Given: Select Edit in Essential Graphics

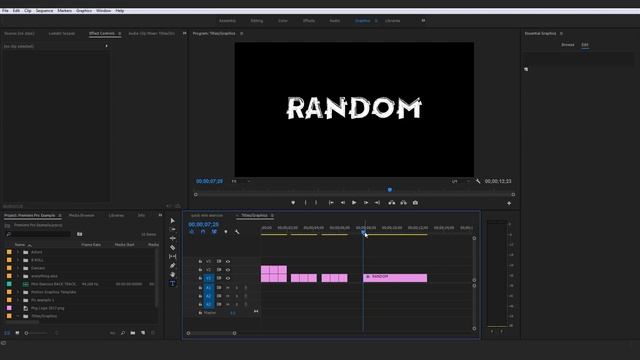Looking at the screenshot, I should point(585,44).
